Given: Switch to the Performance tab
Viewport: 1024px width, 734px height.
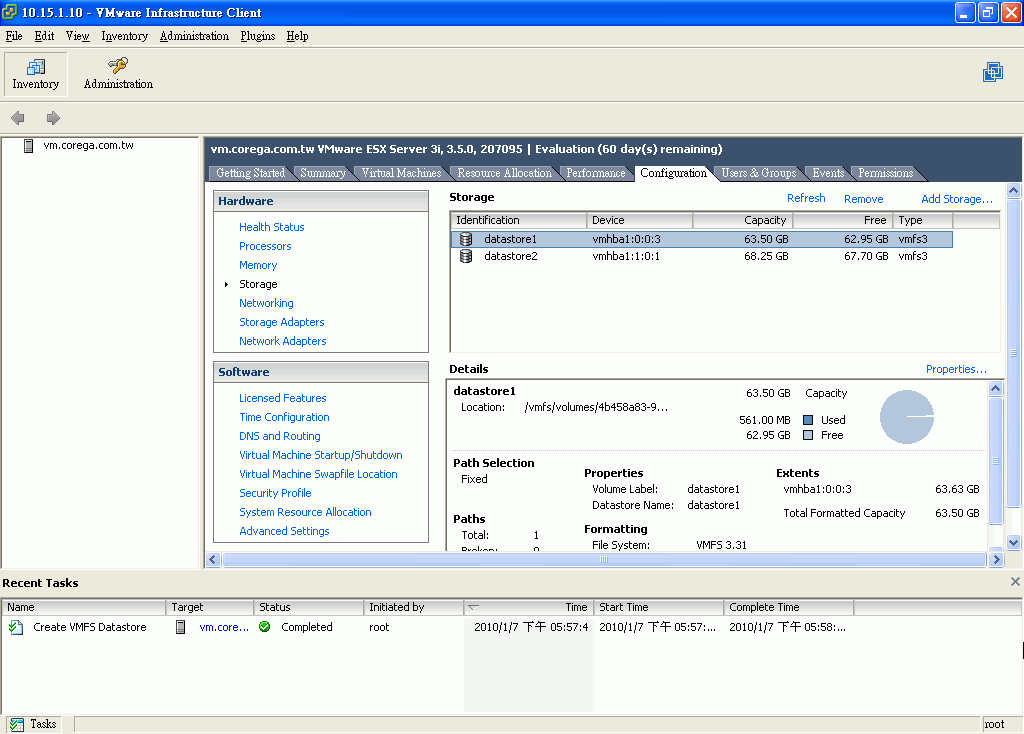Looking at the screenshot, I should (x=596, y=173).
